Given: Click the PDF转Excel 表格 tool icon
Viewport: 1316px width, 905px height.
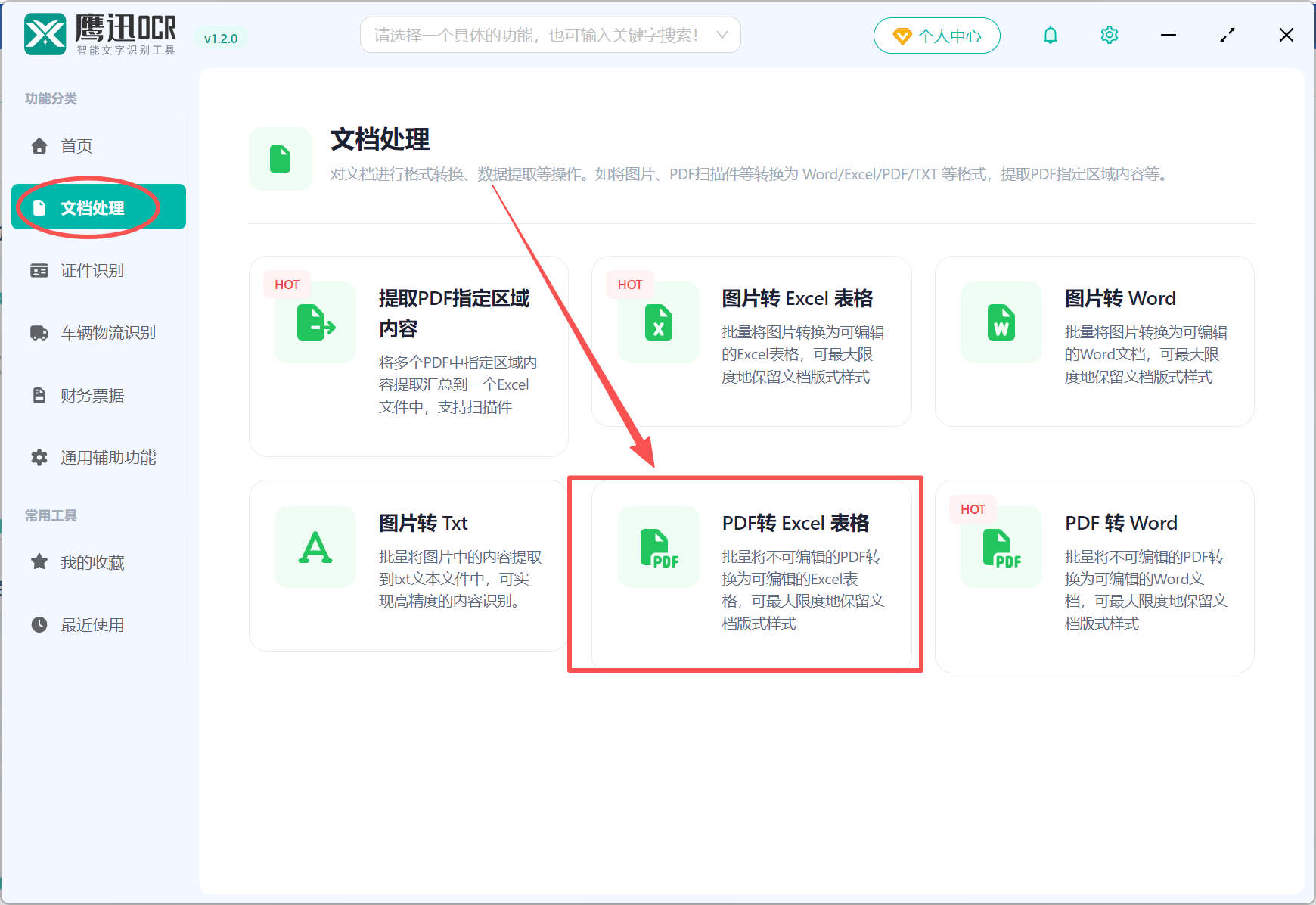Looking at the screenshot, I should coord(658,547).
